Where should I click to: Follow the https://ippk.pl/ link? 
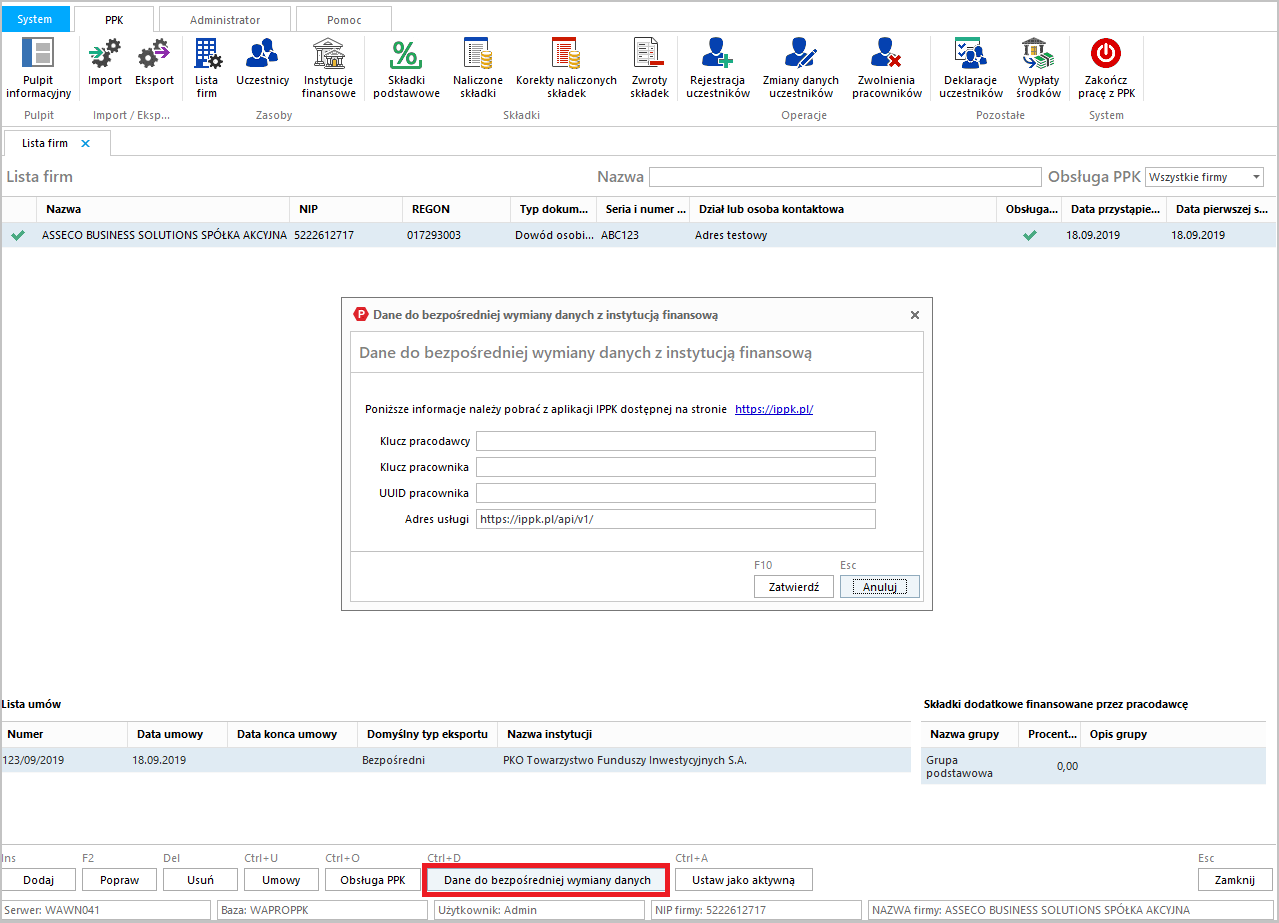click(773, 409)
